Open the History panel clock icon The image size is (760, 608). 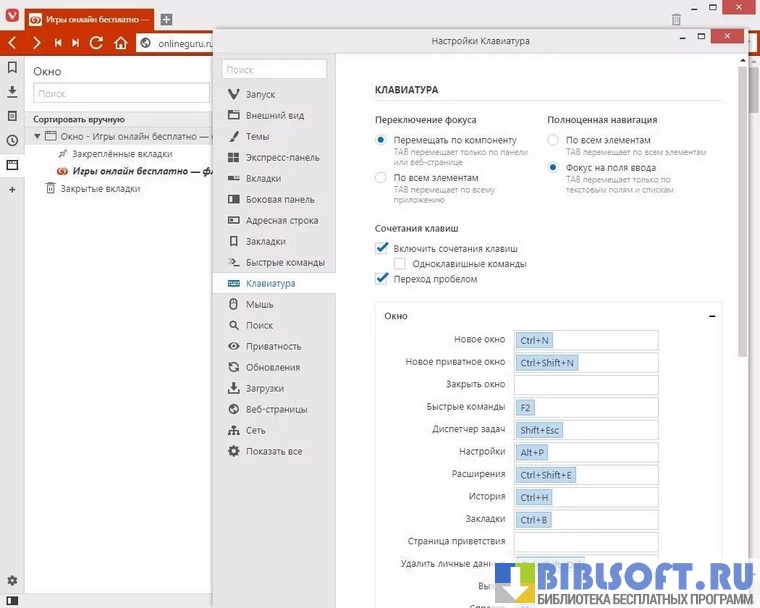[x=12, y=140]
